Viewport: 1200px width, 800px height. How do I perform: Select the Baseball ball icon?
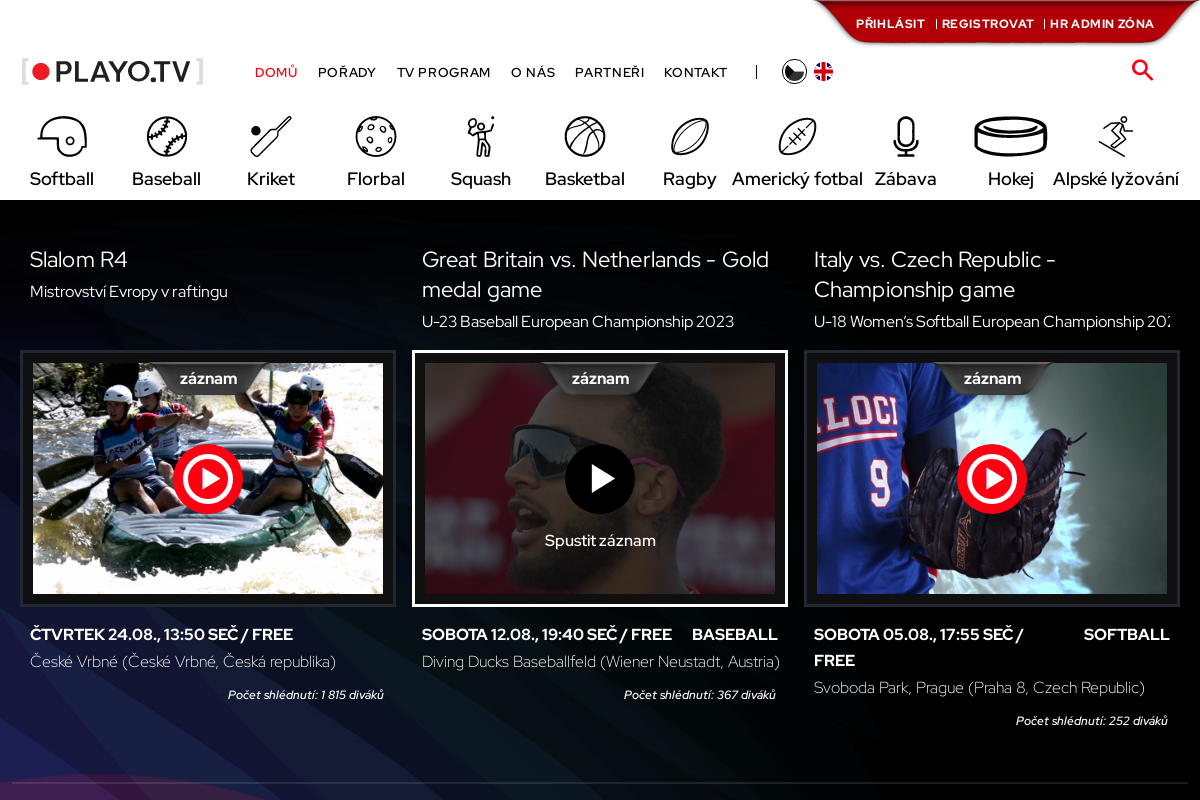167,136
